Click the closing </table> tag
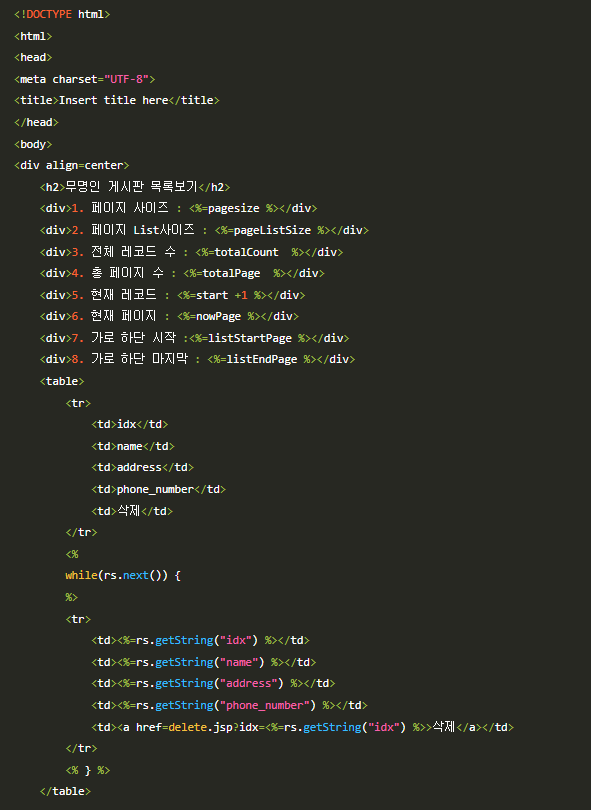The height and width of the screenshot is (810, 591). (x=65, y=791)
